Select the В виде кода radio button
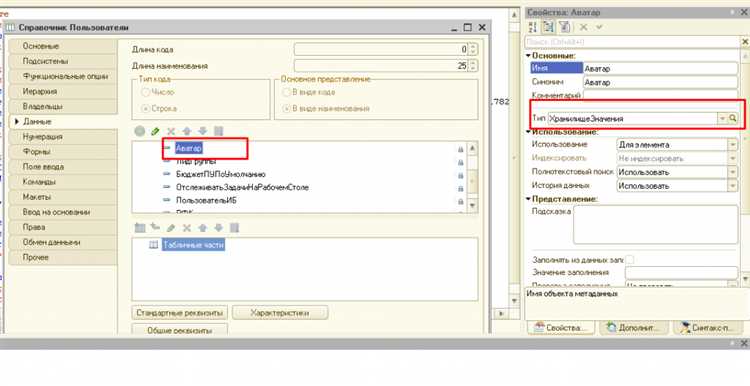This screenshot has height=386, width=750. (x=287, y=92)
